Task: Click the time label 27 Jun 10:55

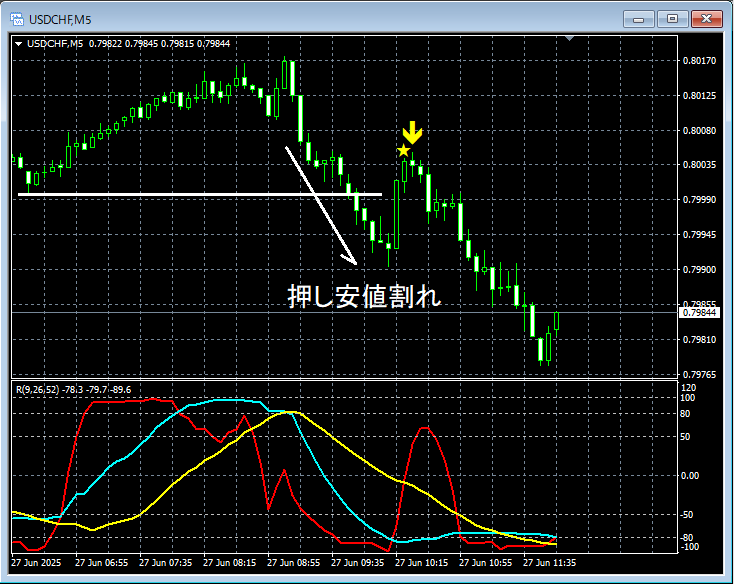Action: point(485,562)
